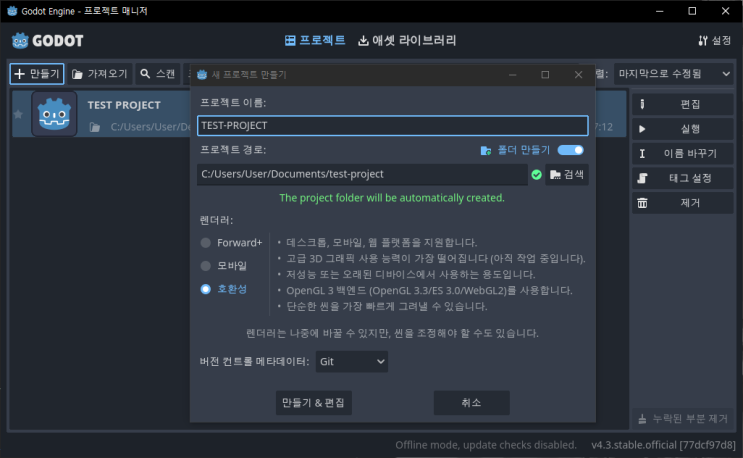Select the Forward+ renderer
Viewport: 743px width, 458px height.
(x=231, y=242)
